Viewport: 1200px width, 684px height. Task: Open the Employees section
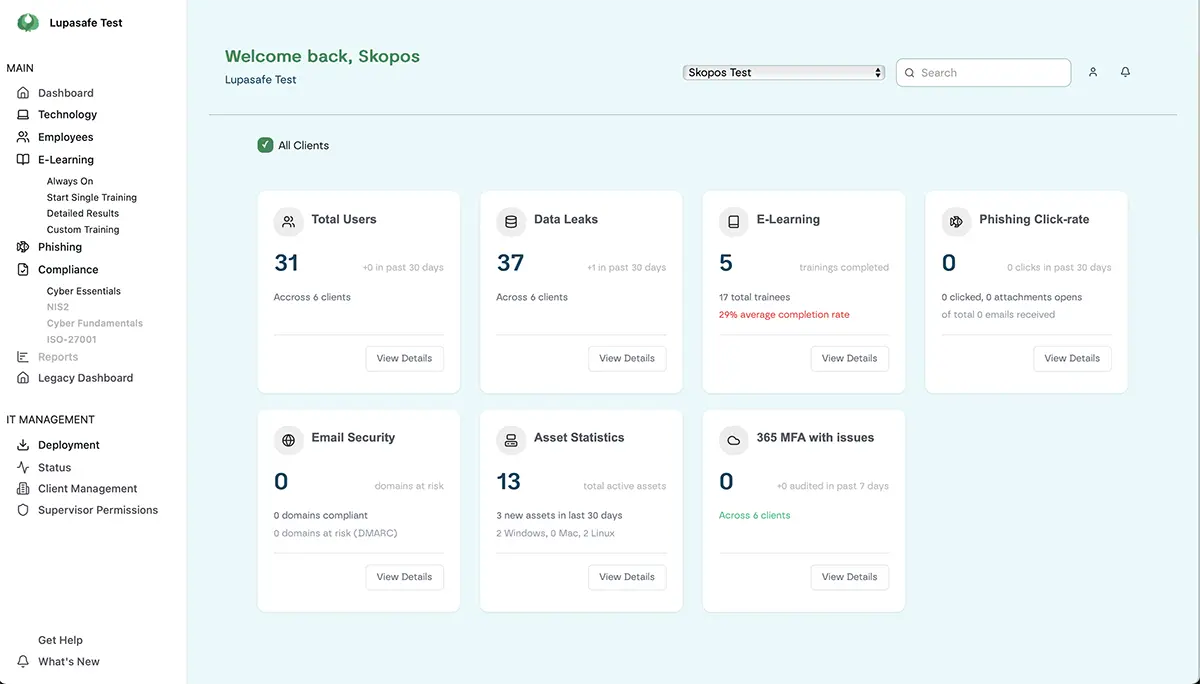[x=66, y=136]
